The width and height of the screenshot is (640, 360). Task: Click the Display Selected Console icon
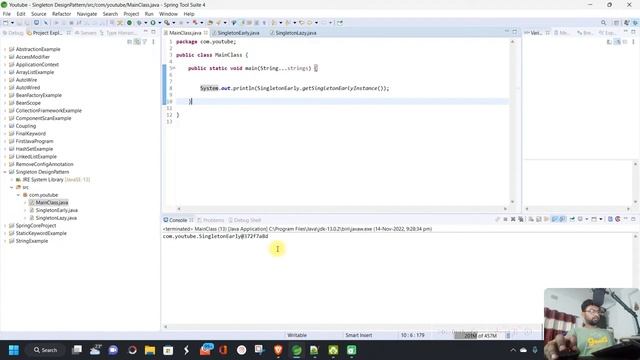point(580,220)
